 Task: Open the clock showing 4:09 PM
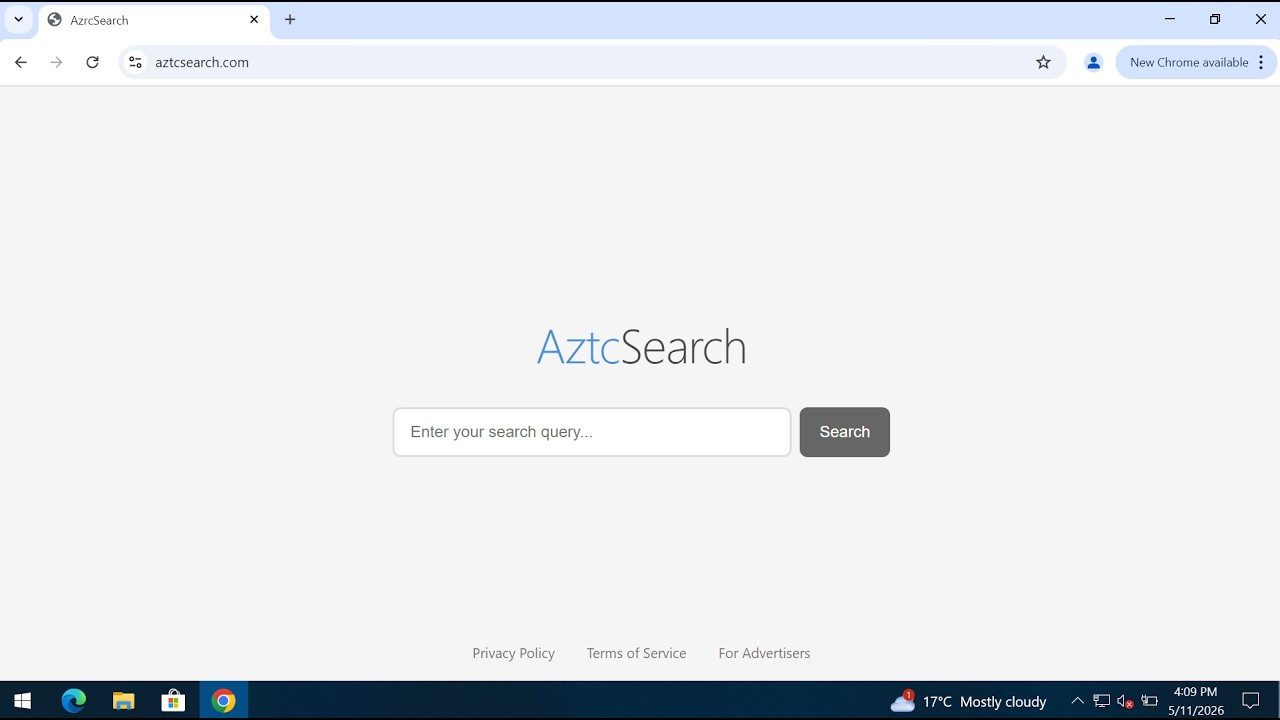pyautogui.click(x=1196, y=701)
